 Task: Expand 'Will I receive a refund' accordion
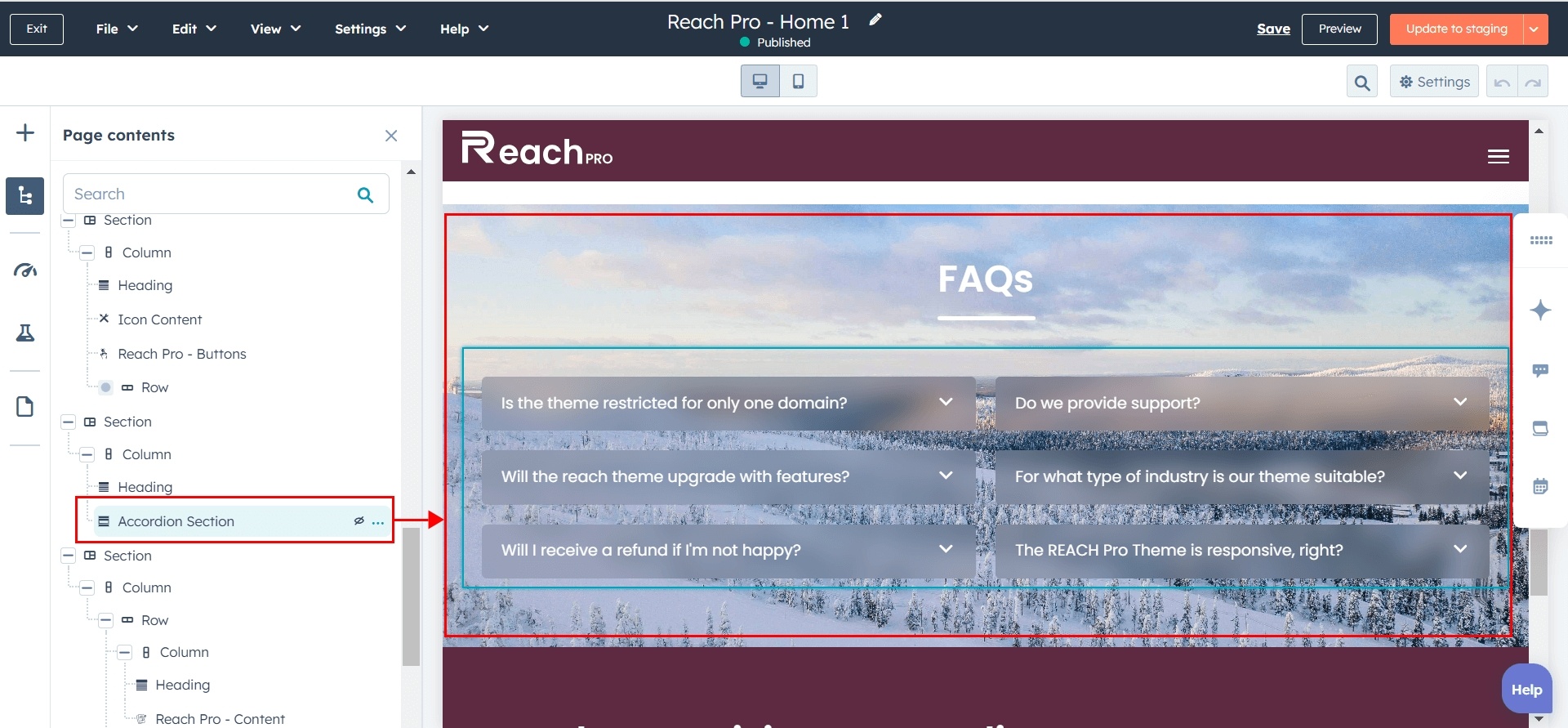click(x=728, y=550)
